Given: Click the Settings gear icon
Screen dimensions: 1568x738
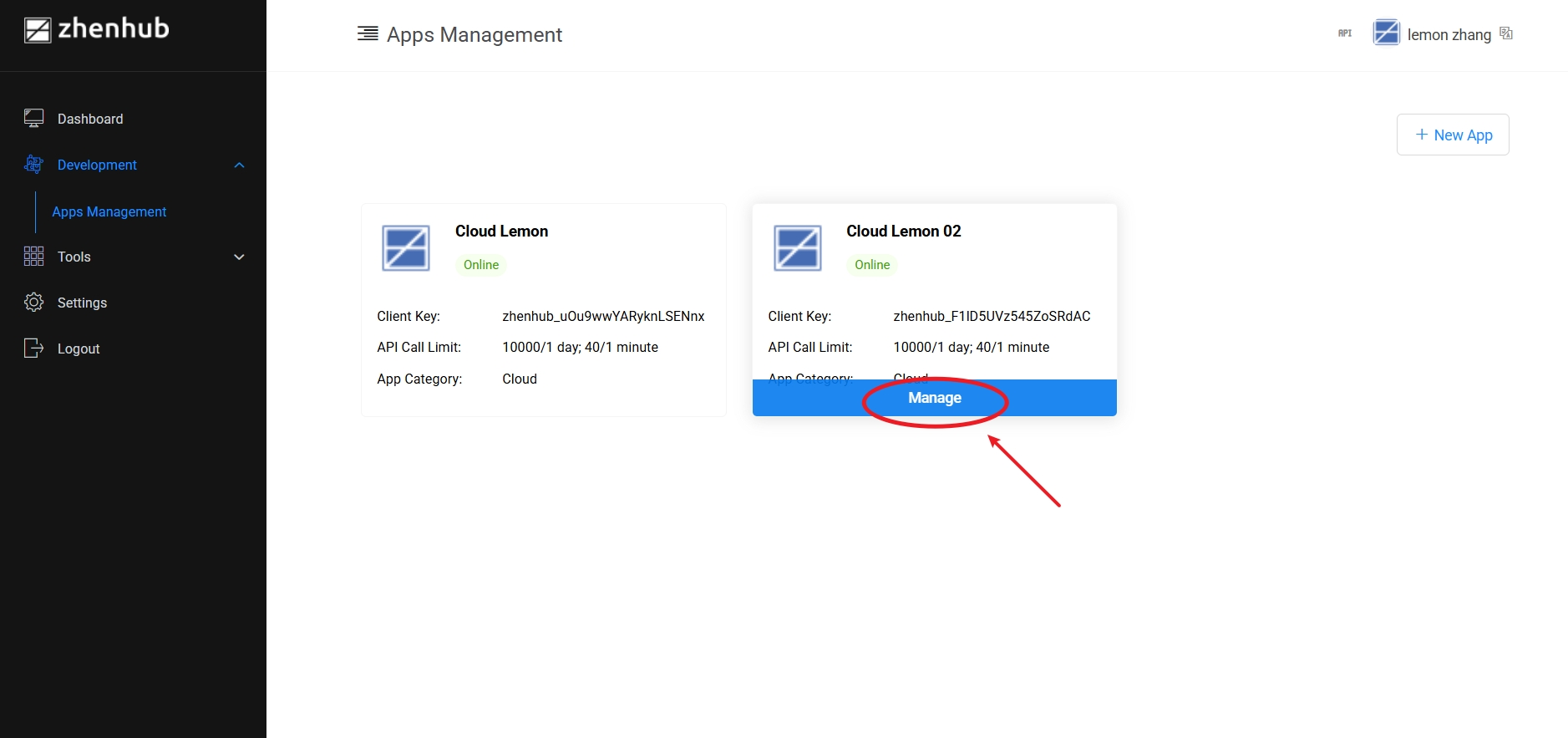Looking at the screenshot, I should [x=33, y=303].
